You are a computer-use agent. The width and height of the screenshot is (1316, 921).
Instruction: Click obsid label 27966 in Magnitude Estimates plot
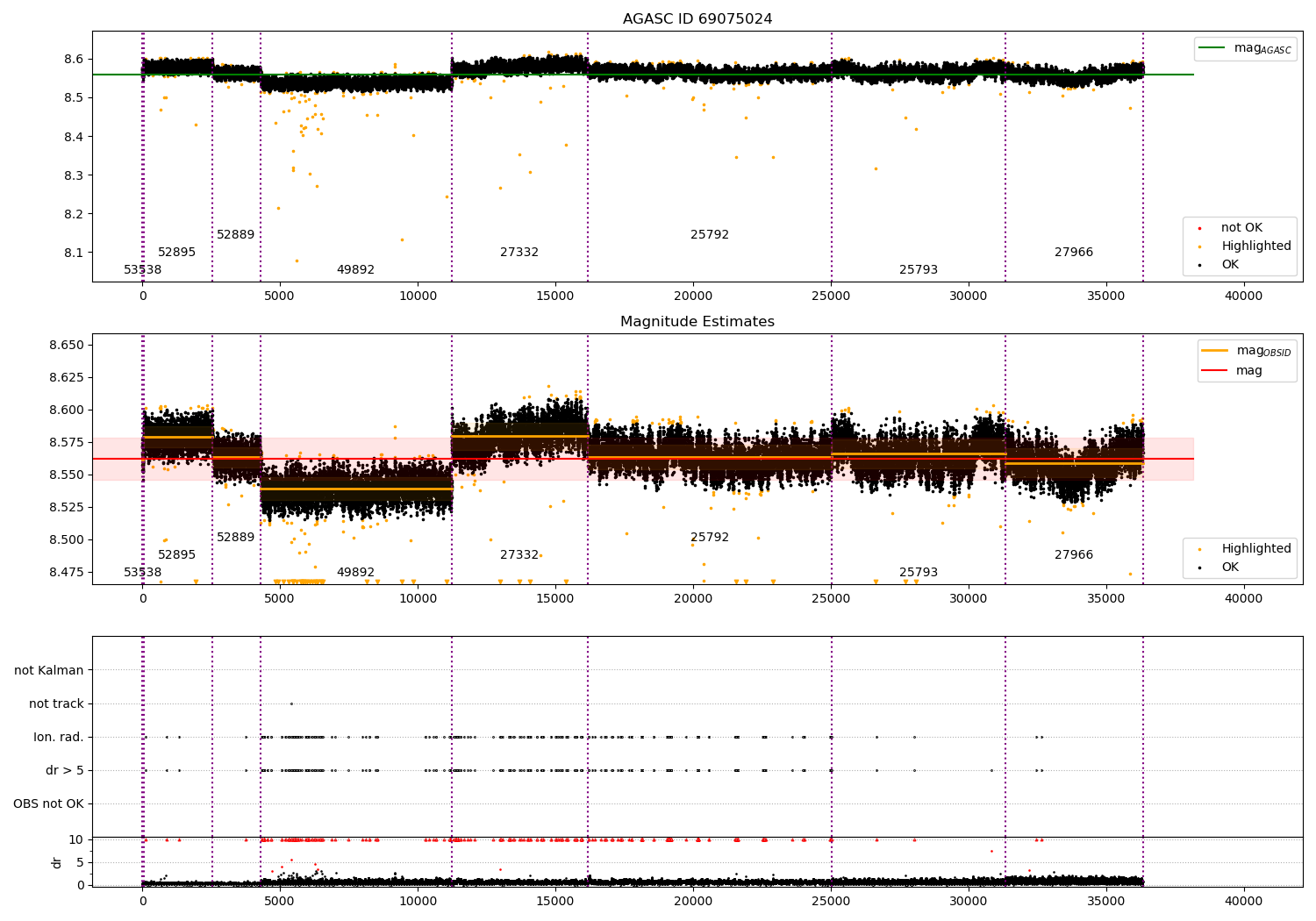(1074, 555)
